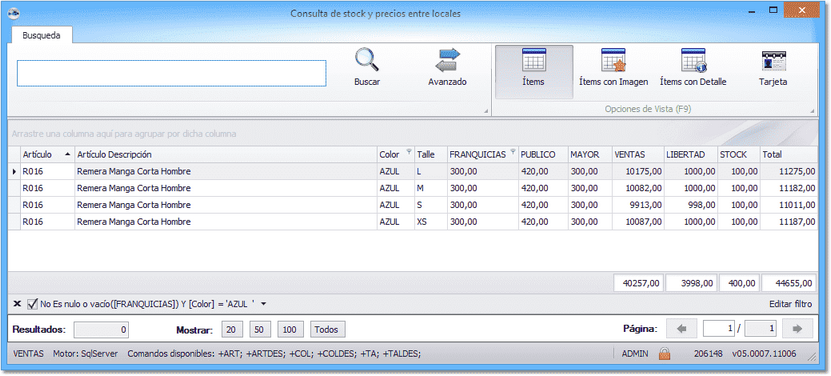Go to previous page arrow
Screen dimensions: 831x376
(682, 329)
